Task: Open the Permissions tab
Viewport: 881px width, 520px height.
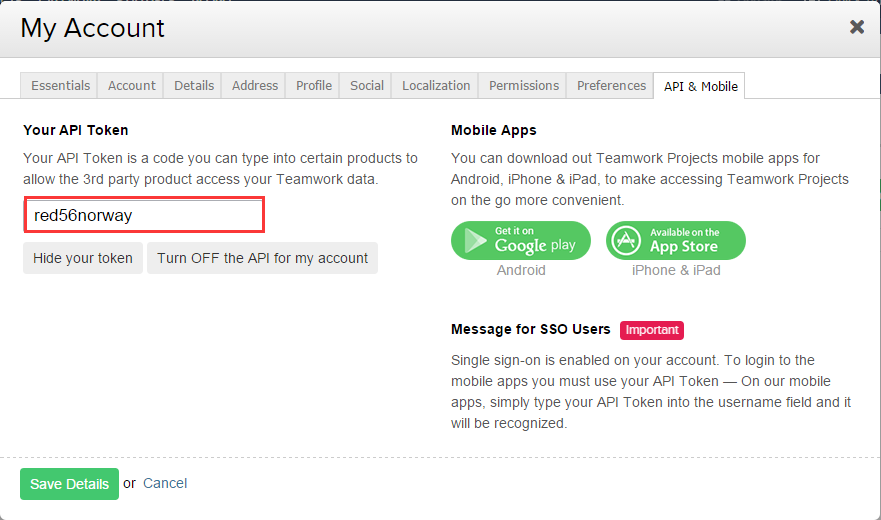Action: click(523, 85)
